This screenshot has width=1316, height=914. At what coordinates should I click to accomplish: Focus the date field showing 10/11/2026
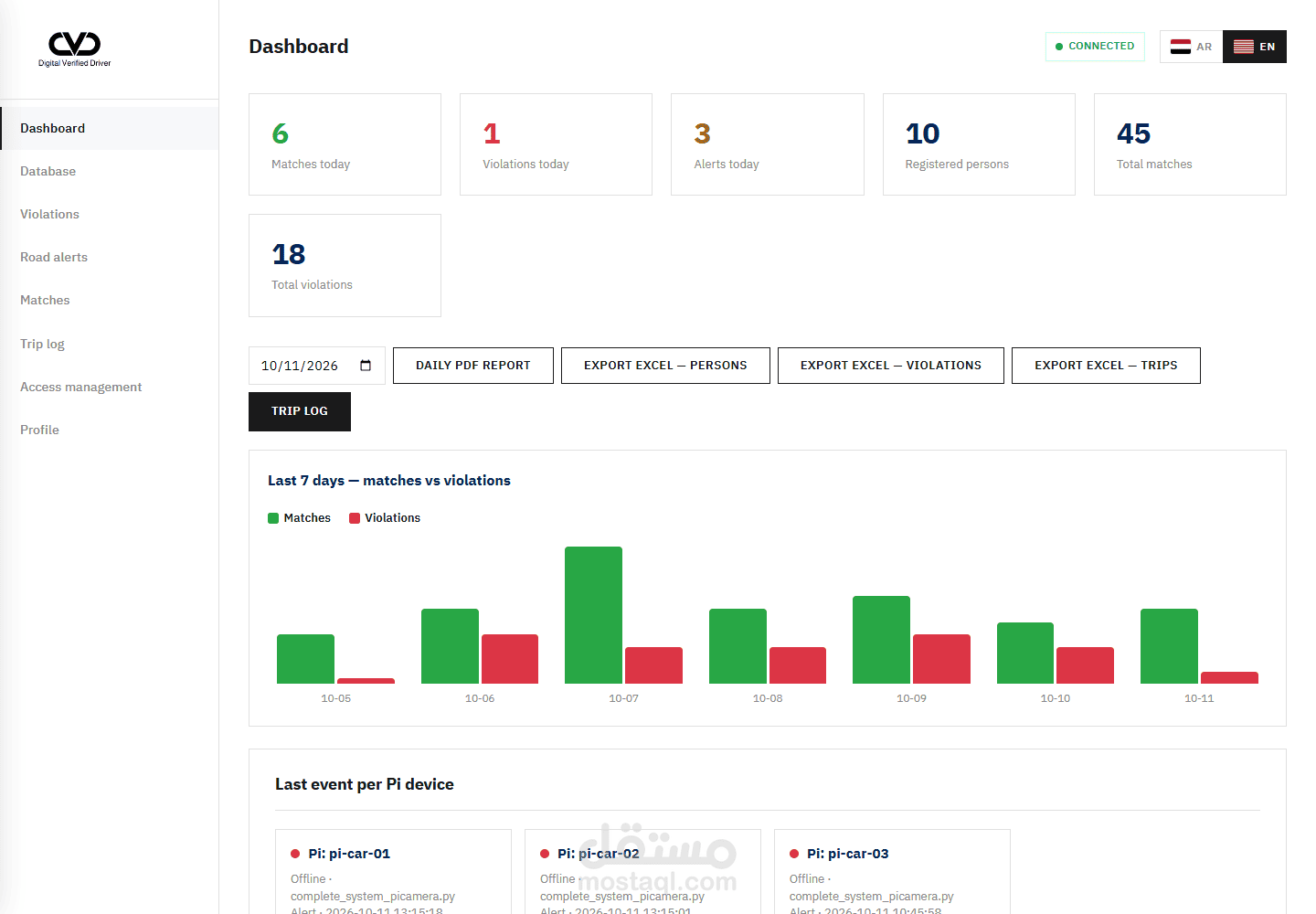(316, 366)
